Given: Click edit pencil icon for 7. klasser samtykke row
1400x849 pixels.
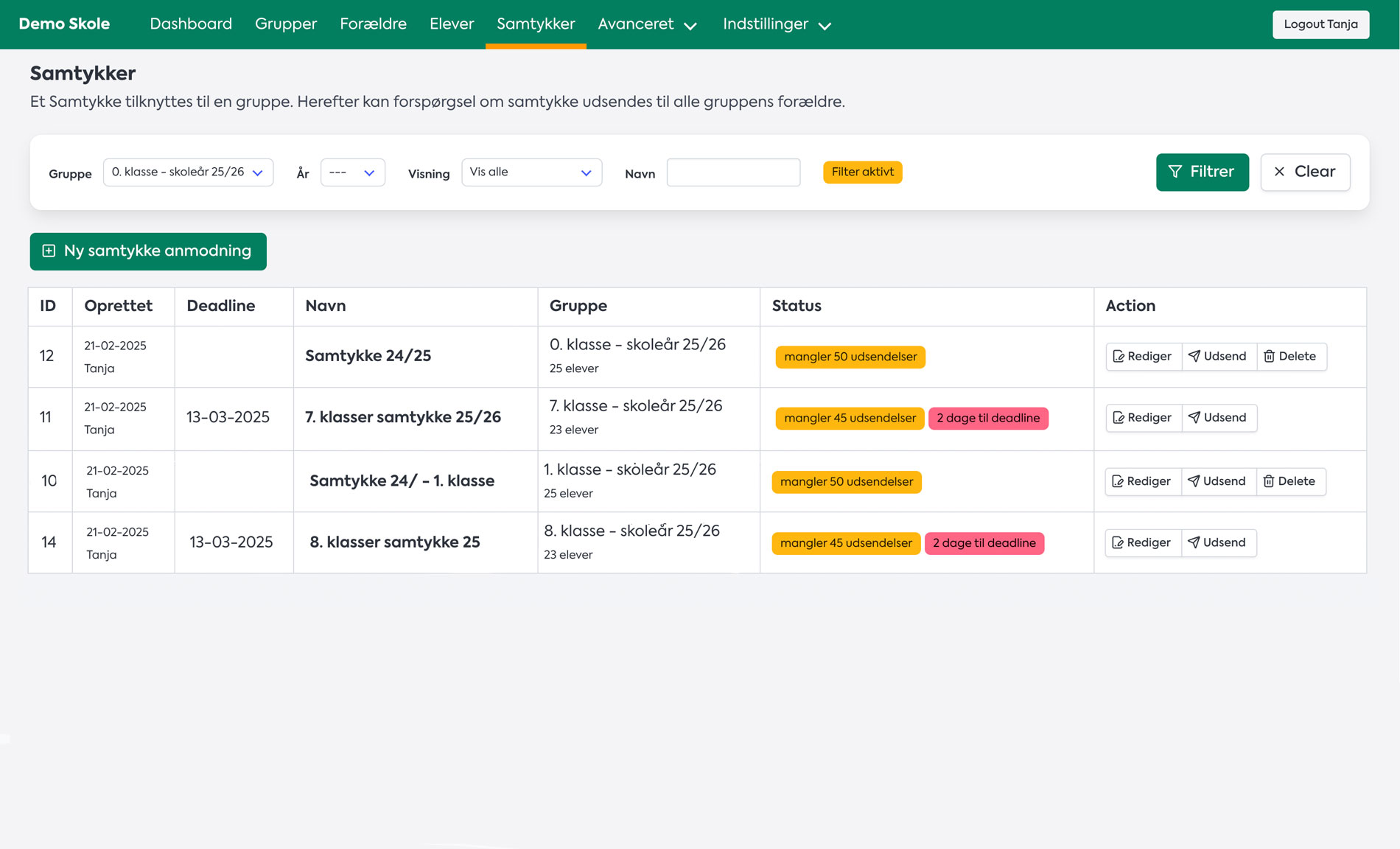Looking at the screenshot, I should point(1118,418).
